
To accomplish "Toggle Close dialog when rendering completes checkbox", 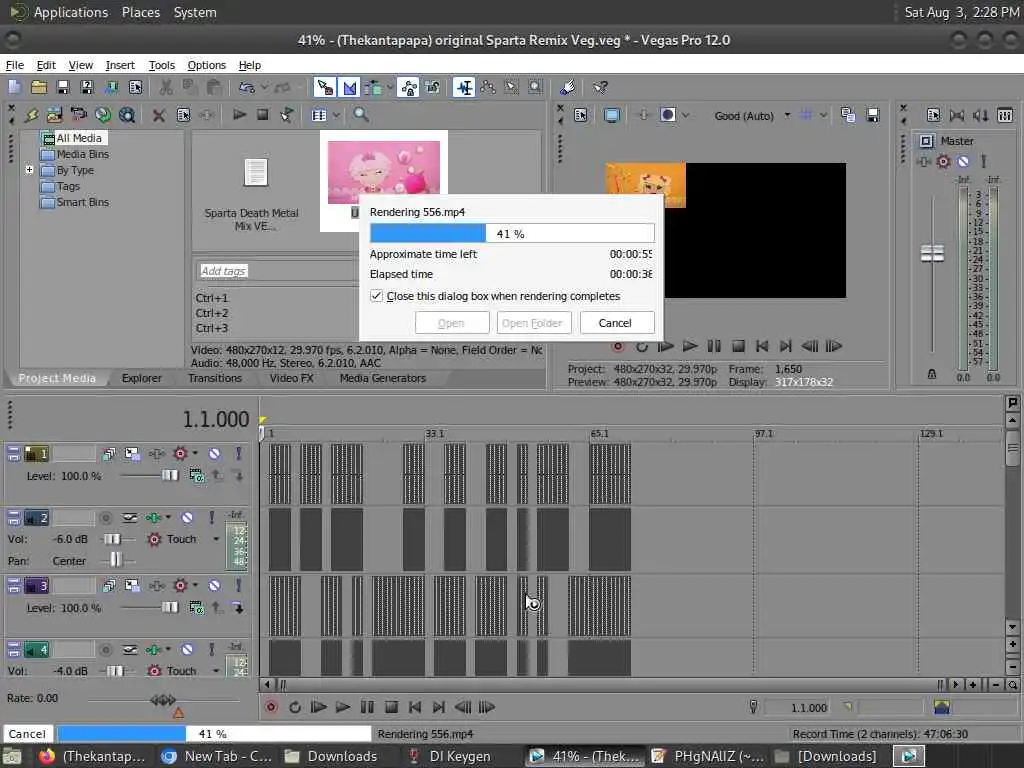I will pos(376,296).
